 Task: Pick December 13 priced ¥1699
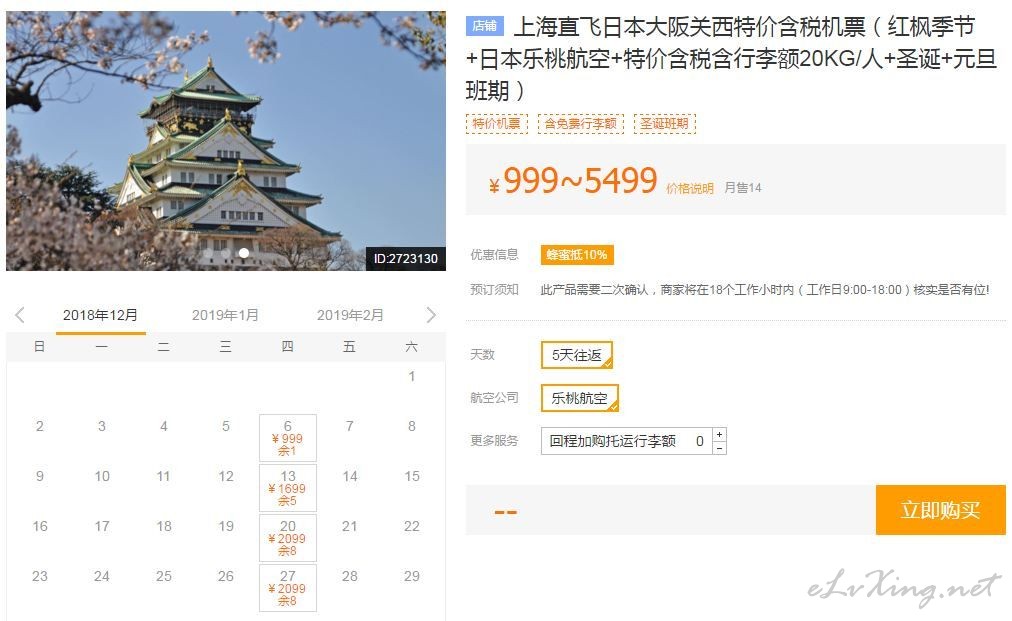288,488
